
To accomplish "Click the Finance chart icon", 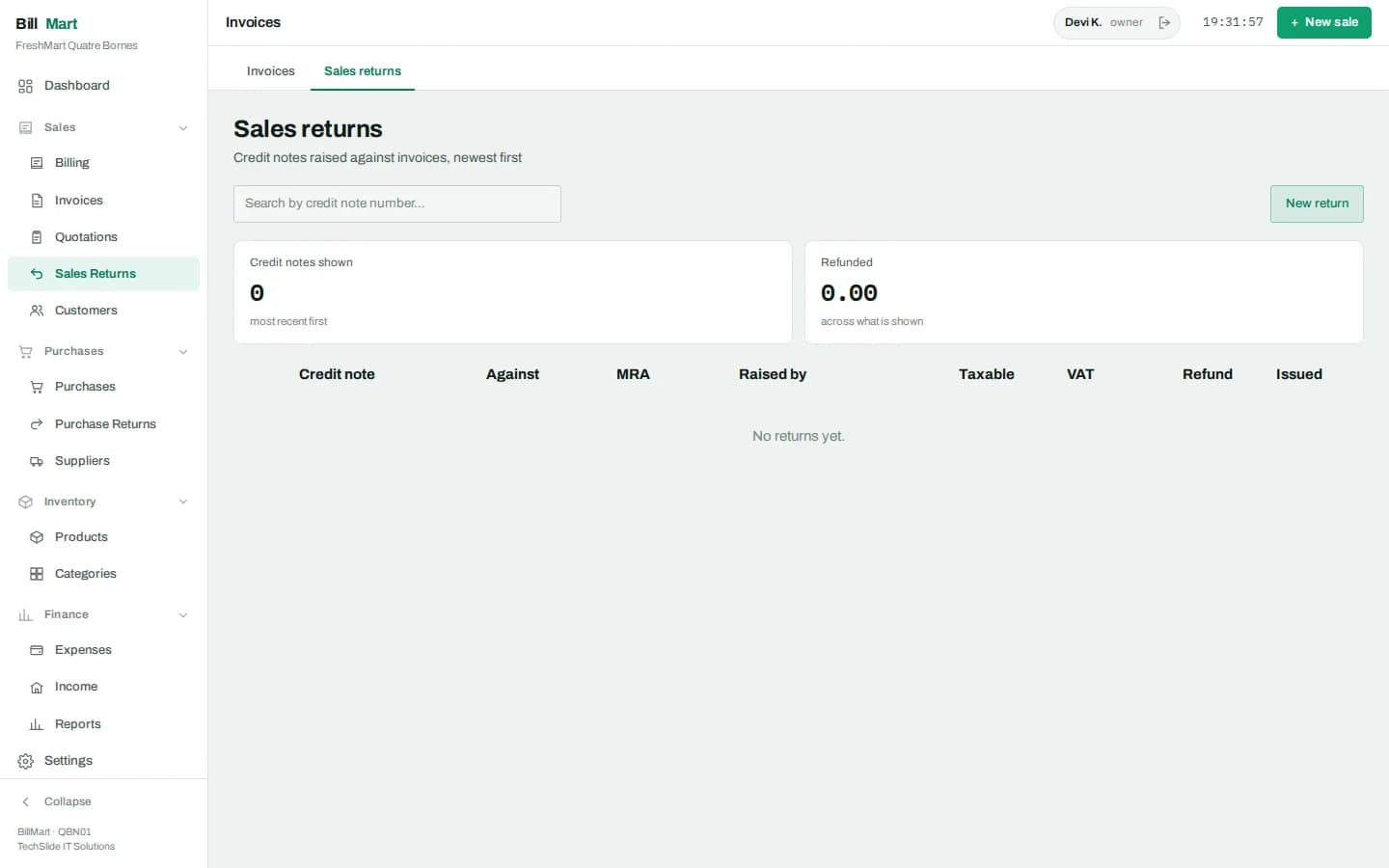I will click(x=25, y=614).
